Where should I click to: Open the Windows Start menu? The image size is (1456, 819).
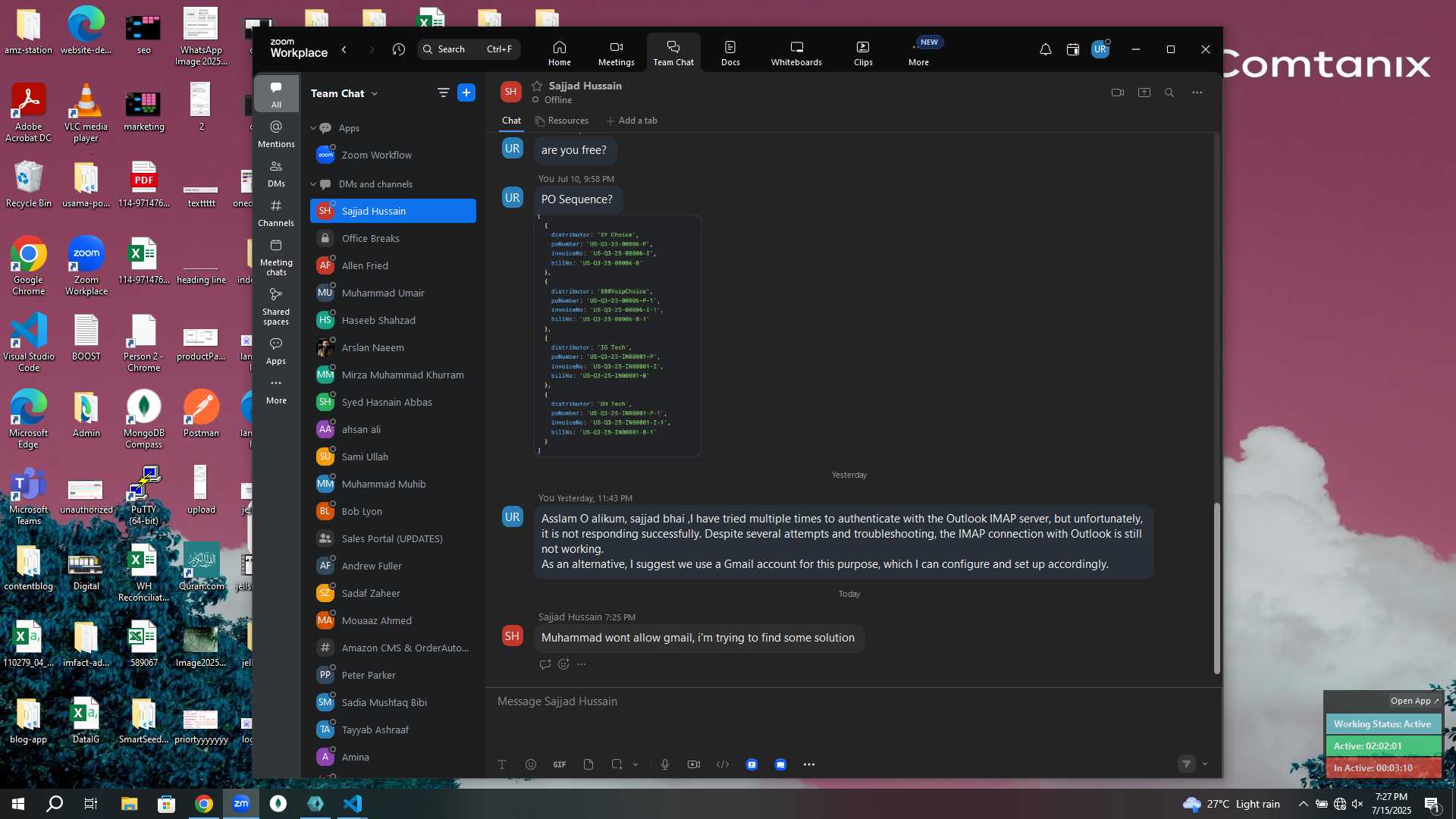[18, 804]
